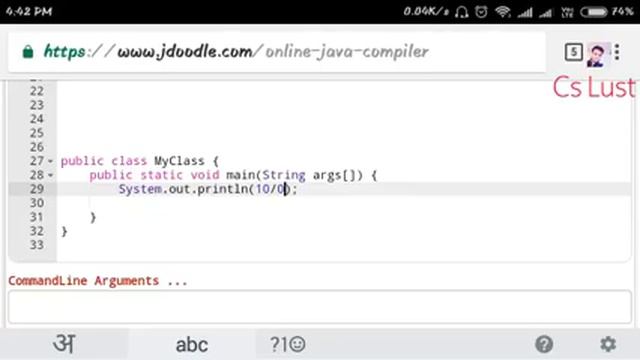Click the closing brace on line 32

coord(64,231)
